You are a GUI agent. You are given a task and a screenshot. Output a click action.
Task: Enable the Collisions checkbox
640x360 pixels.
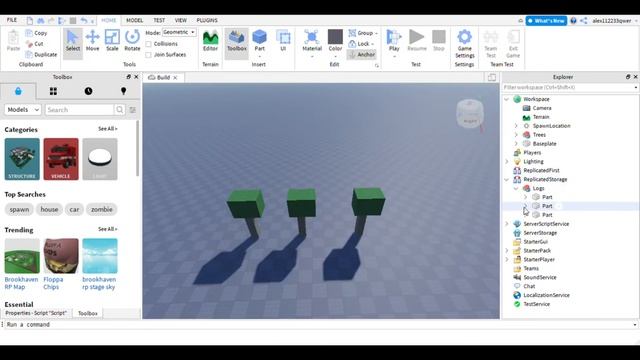(x=149, y=44)
